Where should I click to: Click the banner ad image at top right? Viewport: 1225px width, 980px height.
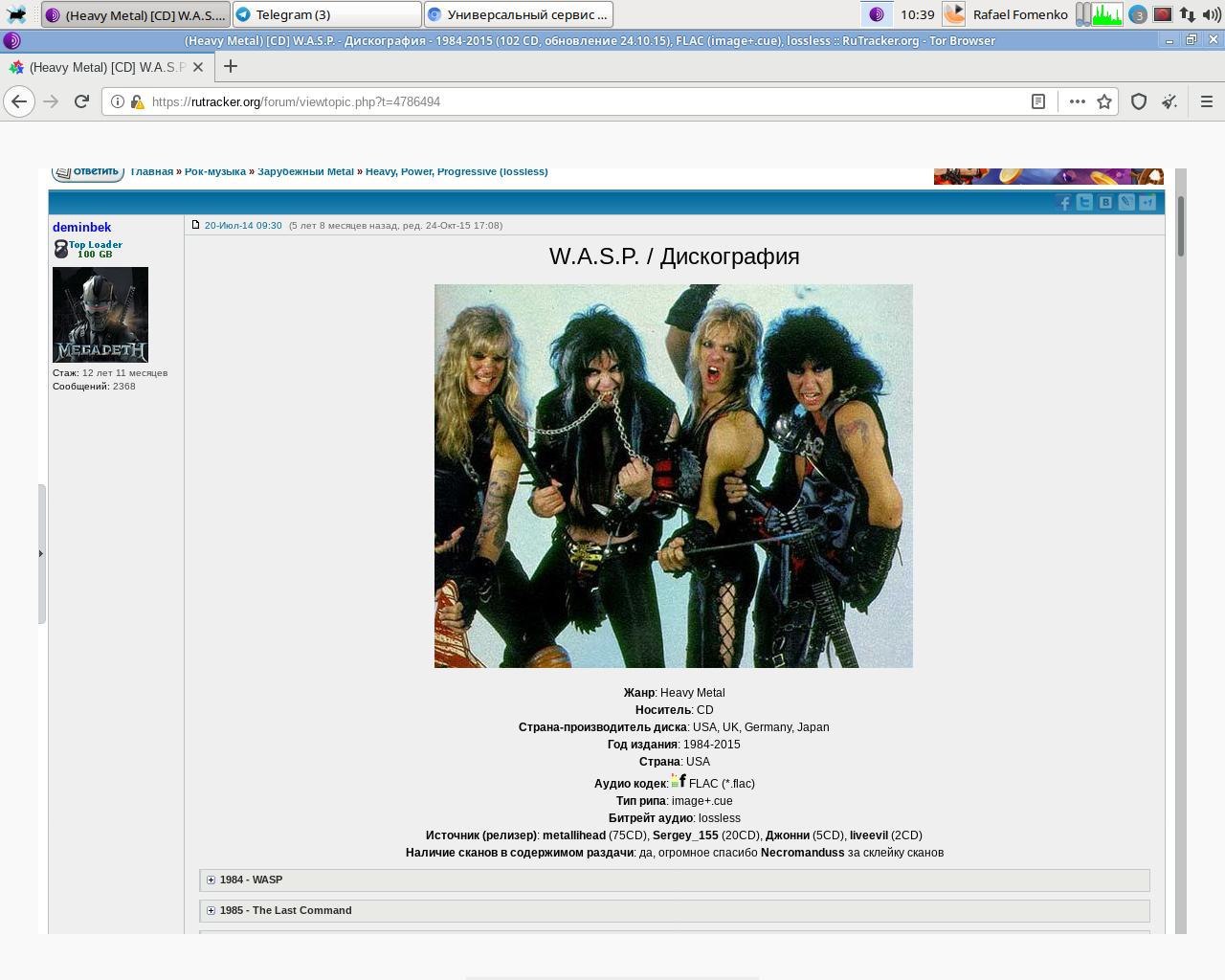(x=1049, y=176)
